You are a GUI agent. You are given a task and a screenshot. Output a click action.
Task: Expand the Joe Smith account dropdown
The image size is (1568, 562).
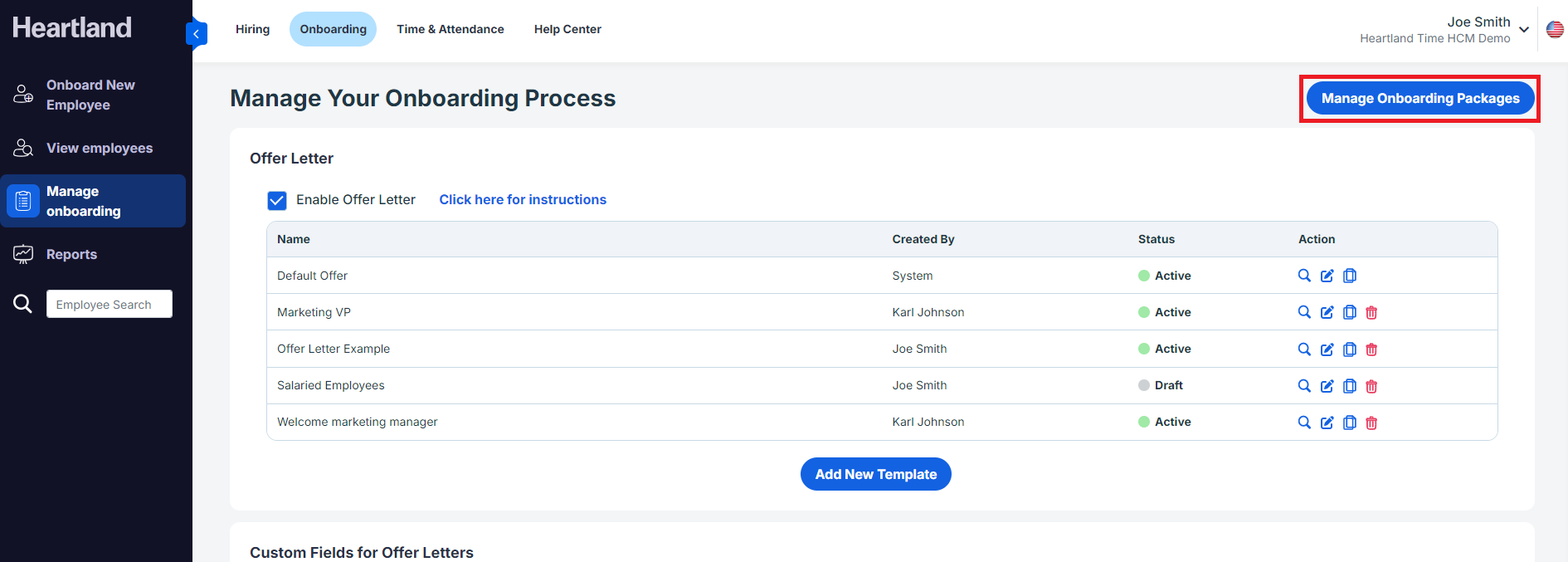pos(1523,30)
